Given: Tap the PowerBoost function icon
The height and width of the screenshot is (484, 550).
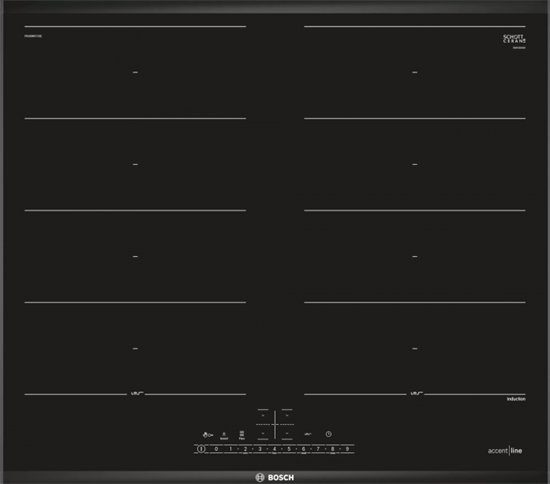Looking at the screenshot, I should [x=224, y=436].
